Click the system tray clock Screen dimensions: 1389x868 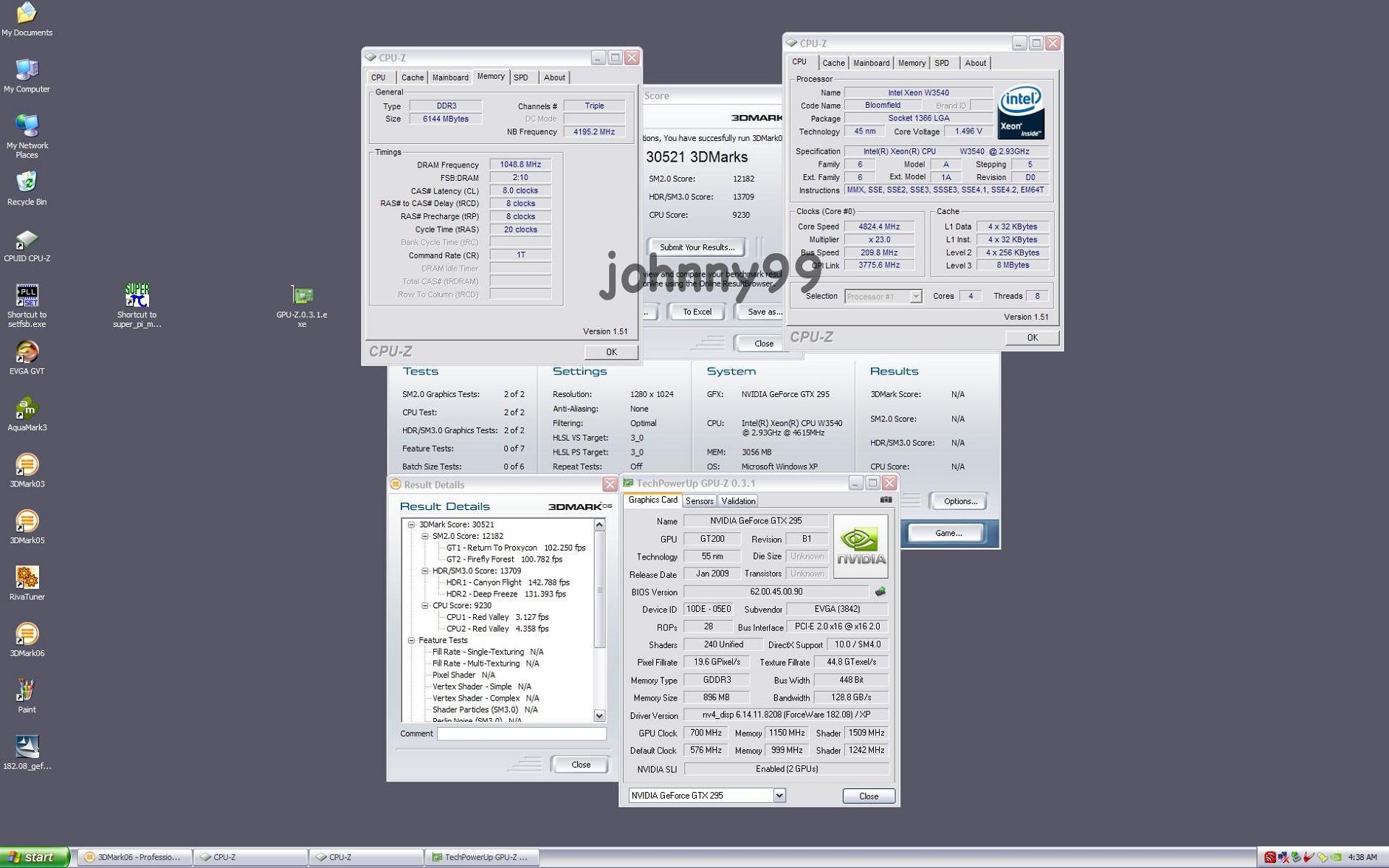point(1362,857)
